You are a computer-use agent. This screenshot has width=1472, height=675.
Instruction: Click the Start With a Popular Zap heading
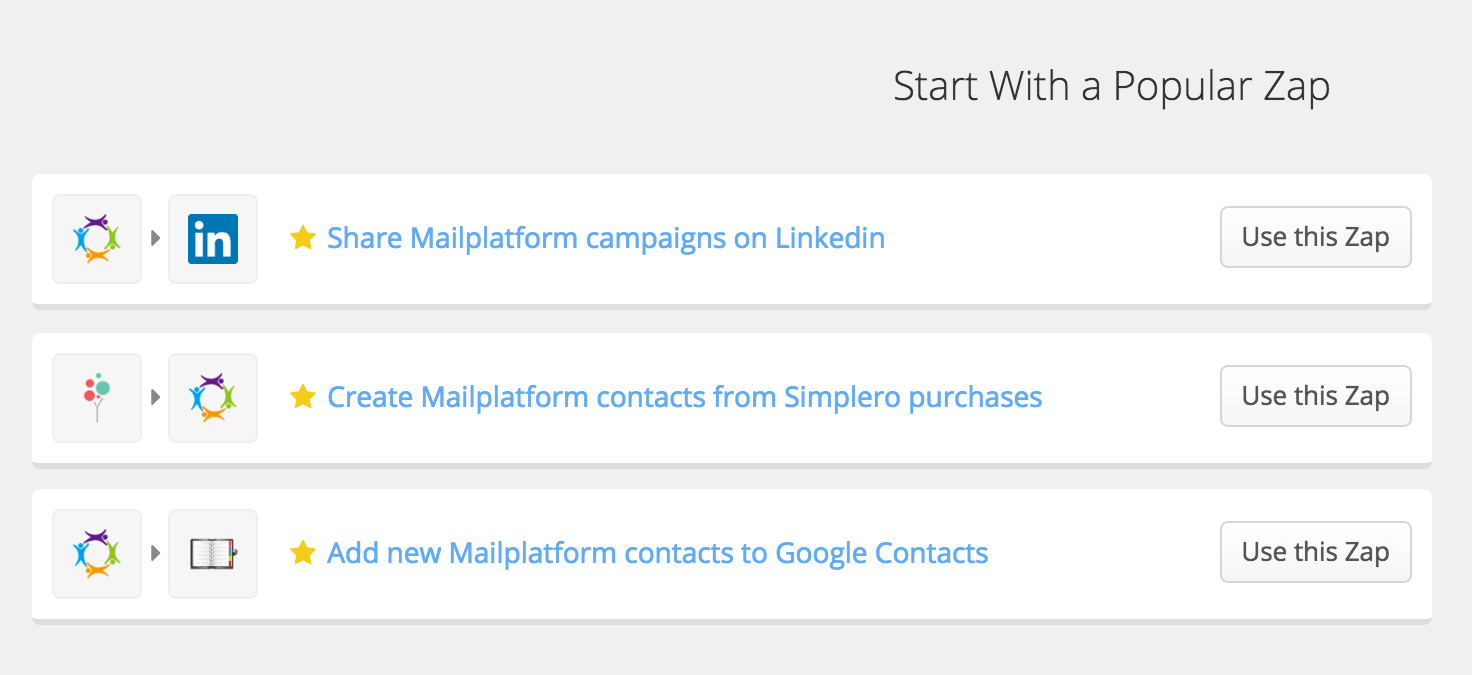tap(1112, 87)
